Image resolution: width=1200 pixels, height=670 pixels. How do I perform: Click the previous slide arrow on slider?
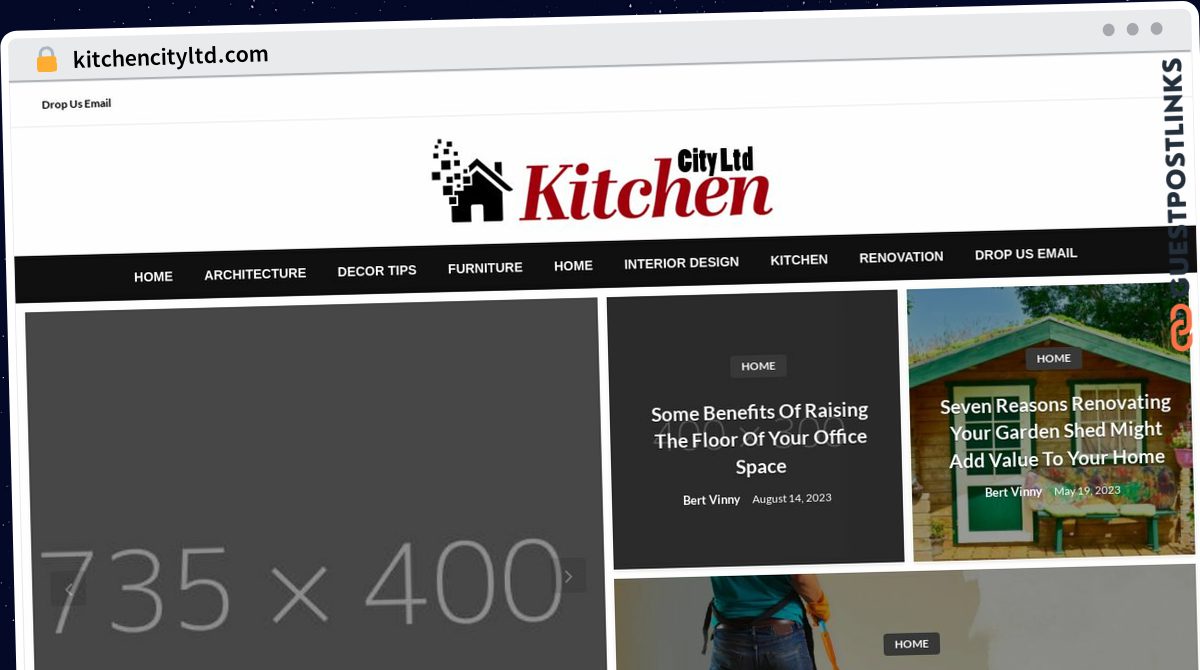69,588
